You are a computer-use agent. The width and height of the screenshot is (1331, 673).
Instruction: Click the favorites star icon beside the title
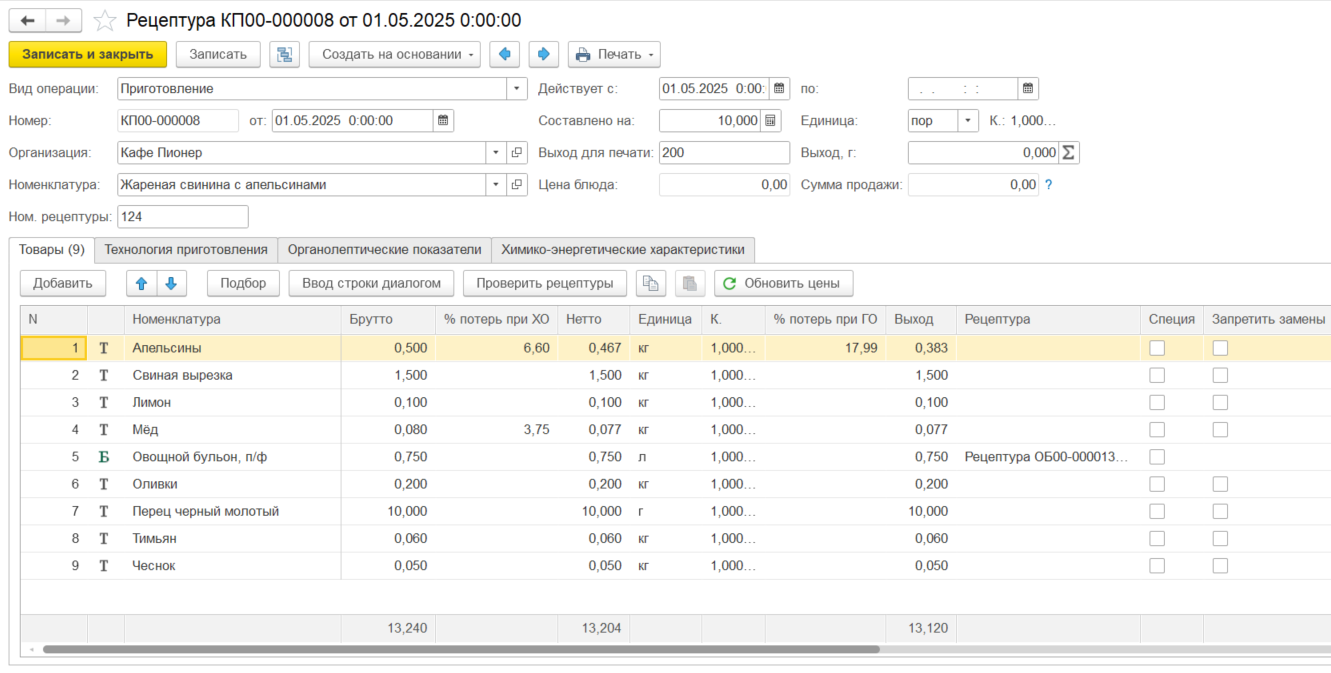(x=105, y=21)
